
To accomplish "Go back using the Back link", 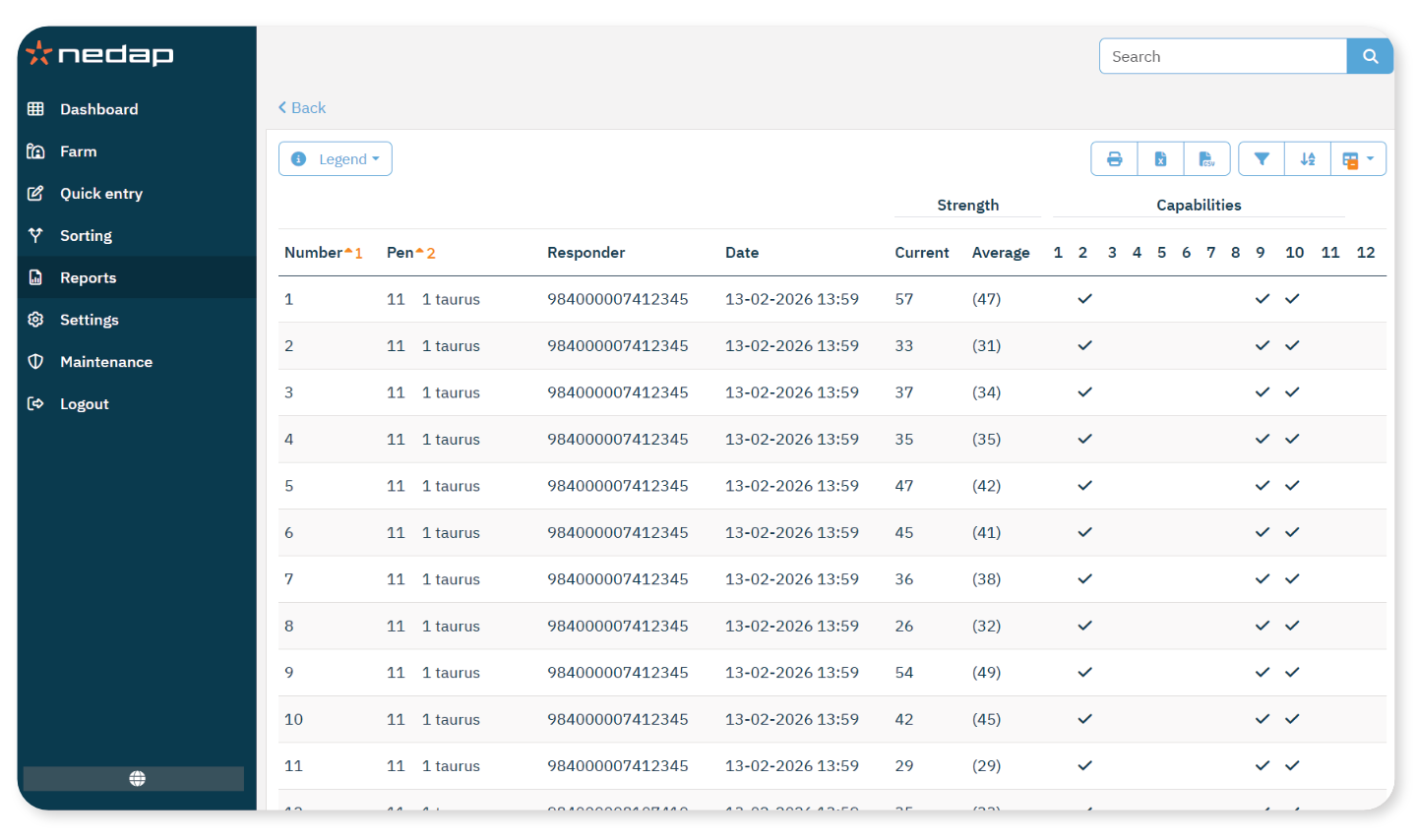I will (x=302, y=108).
